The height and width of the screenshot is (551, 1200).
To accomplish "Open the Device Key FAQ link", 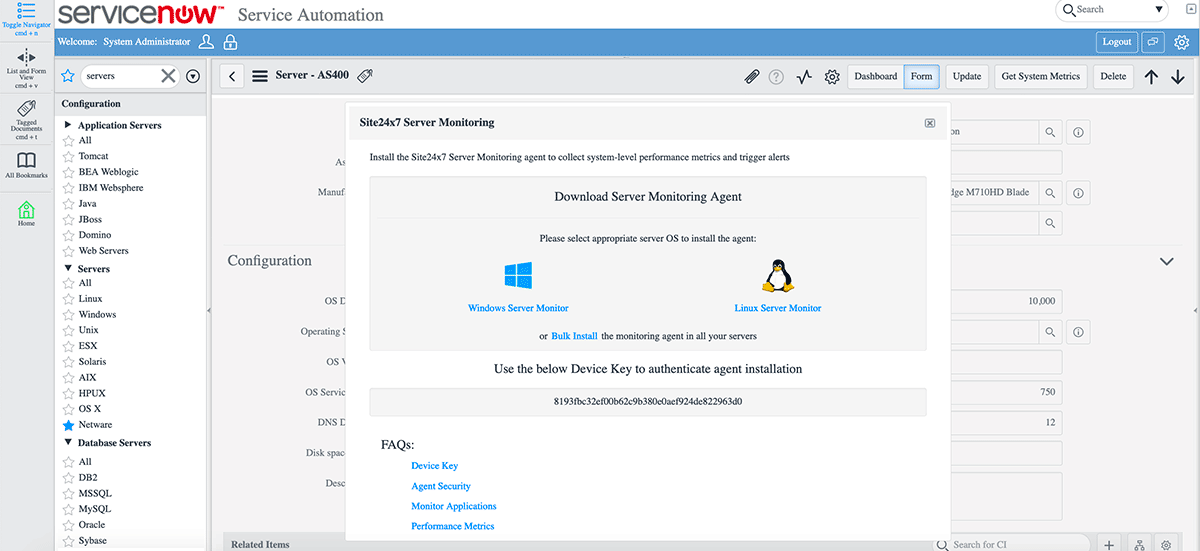I will click(x=434, y=466).
